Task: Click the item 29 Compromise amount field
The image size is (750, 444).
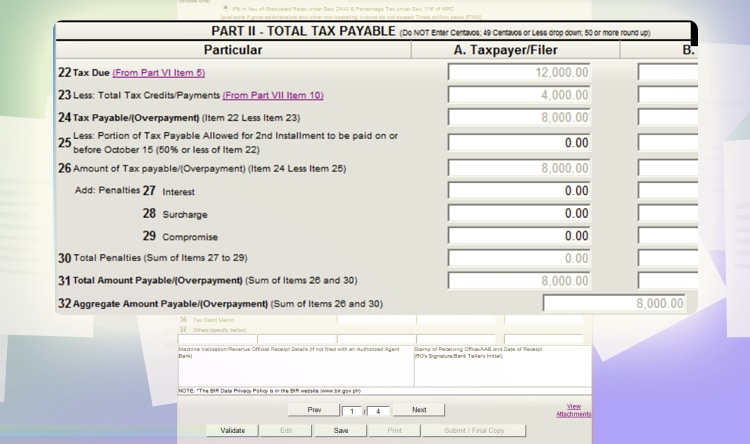Action: pos(520,236)
